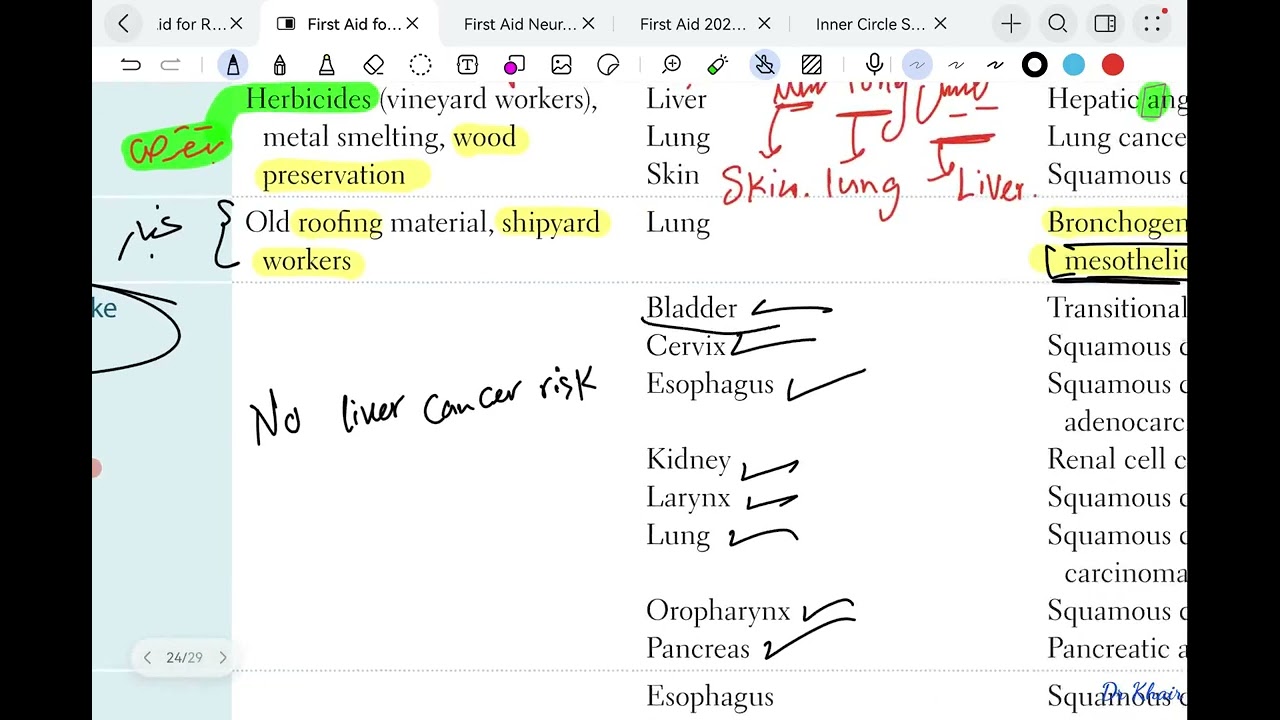Redo the last undone stroke

point(170,65)
